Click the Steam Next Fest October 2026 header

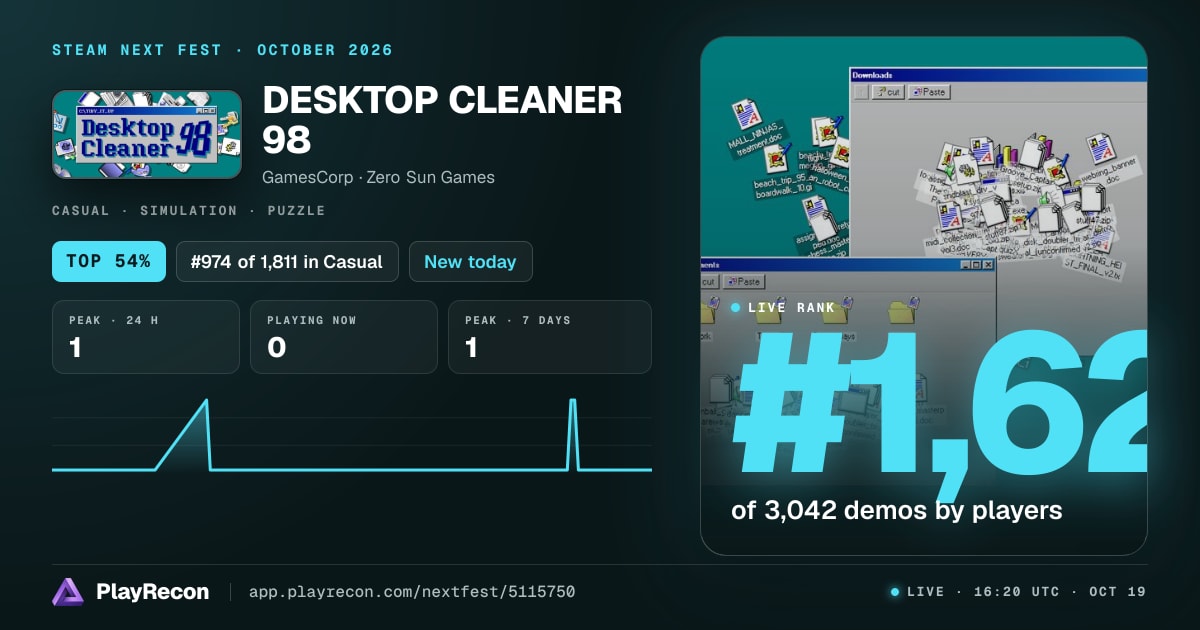[x=222, y=50]
